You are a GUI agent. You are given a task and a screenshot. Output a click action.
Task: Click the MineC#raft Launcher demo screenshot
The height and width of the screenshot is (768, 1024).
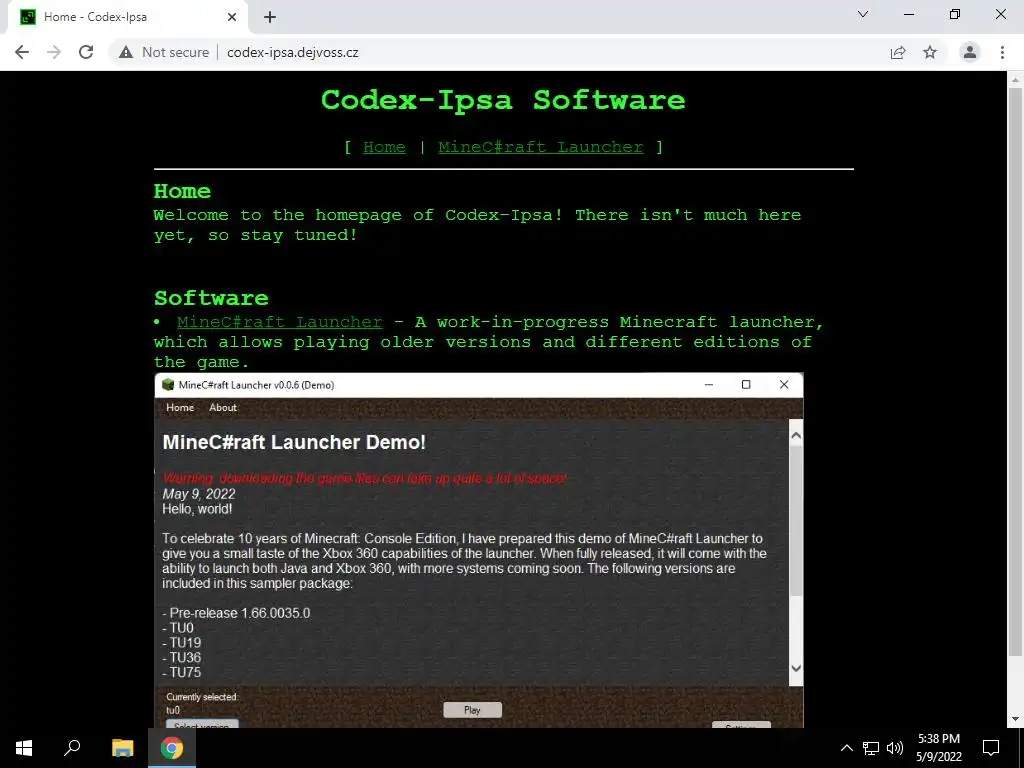[479, 550]
